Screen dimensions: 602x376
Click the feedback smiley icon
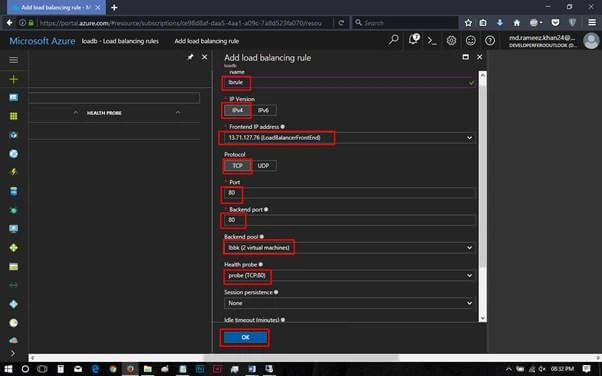[x=471, y=40]
